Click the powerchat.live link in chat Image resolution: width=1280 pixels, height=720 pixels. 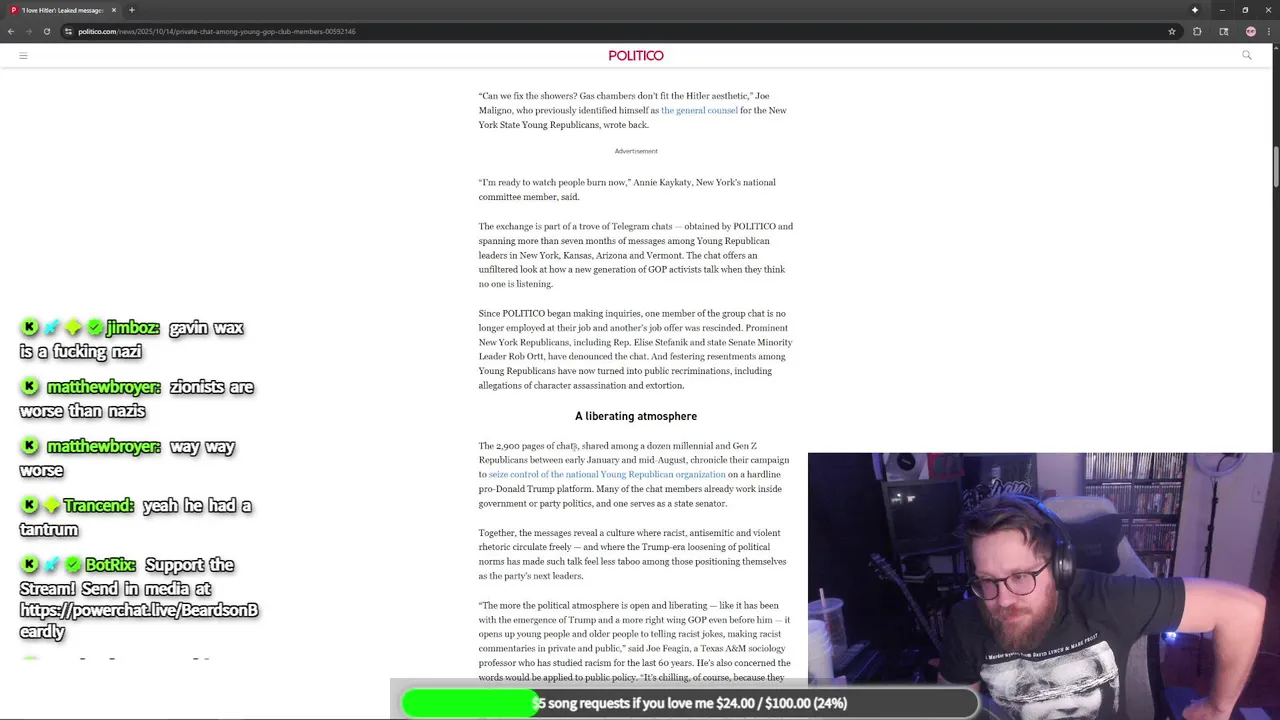(139, 620)
